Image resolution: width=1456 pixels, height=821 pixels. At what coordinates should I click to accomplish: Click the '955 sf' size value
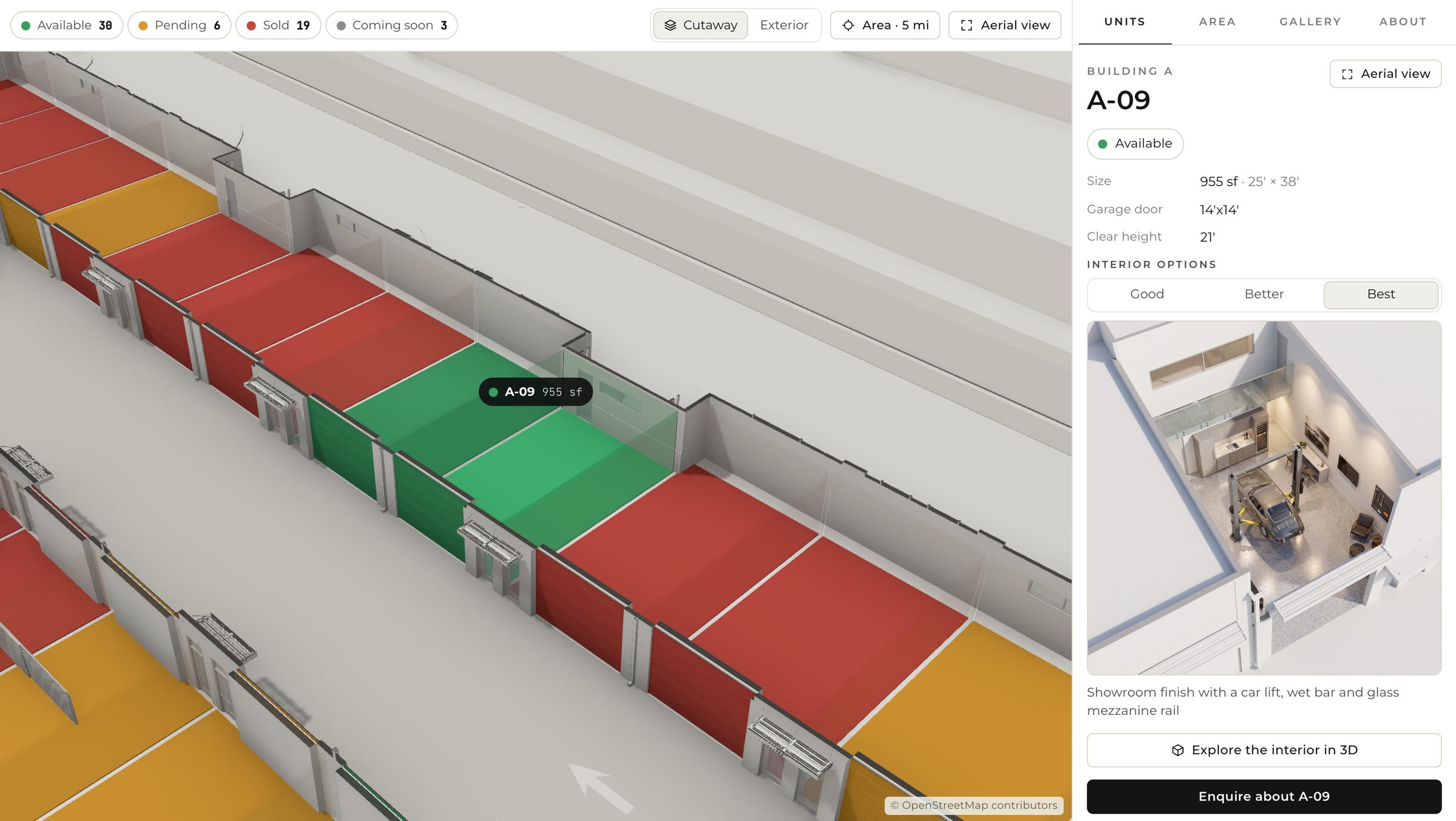pyautogui.click(x=1218, y=181)
